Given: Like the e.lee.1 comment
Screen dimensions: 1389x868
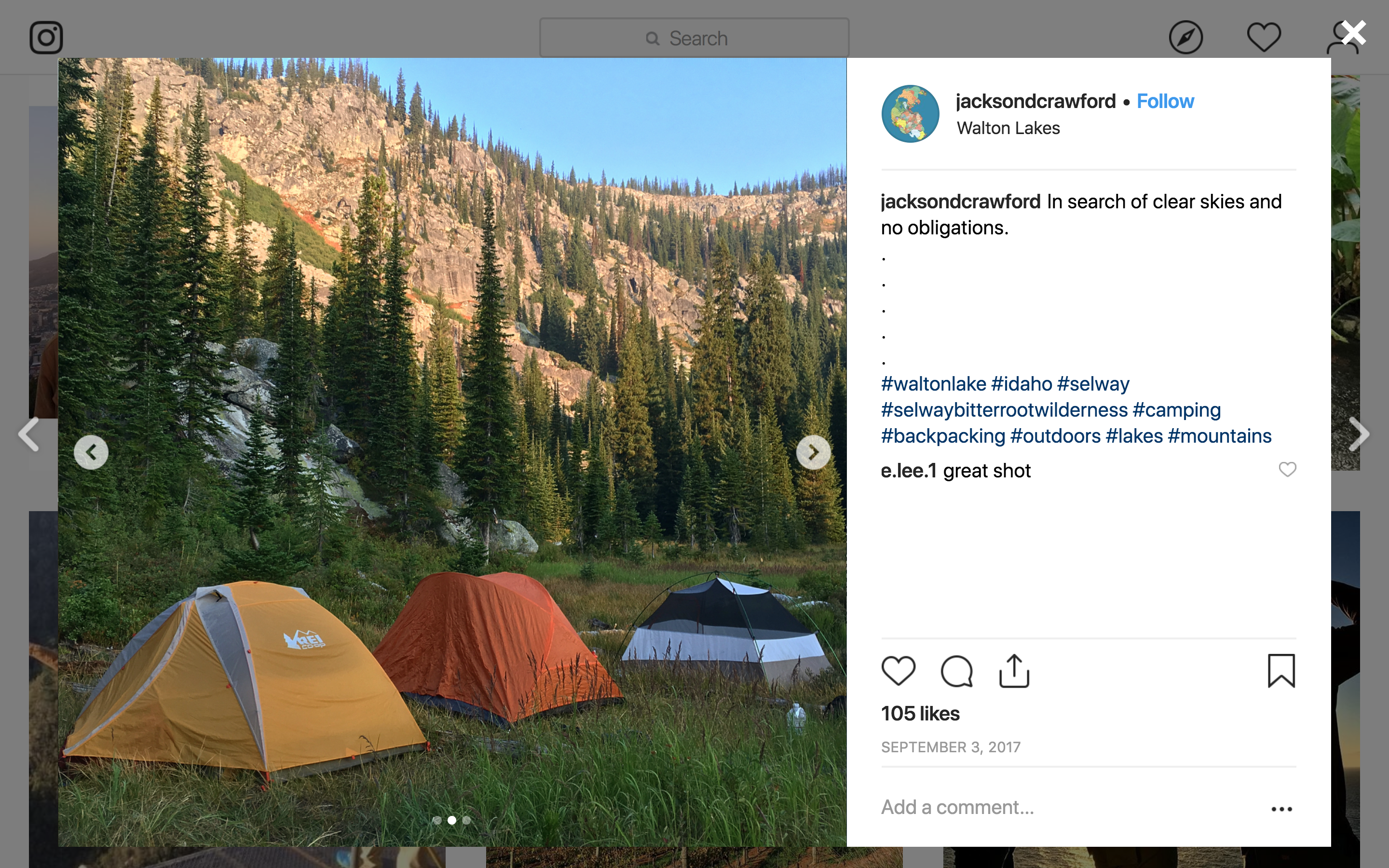Looking at the screenshot, I should pyautogui.click(x=1287, y=470).
